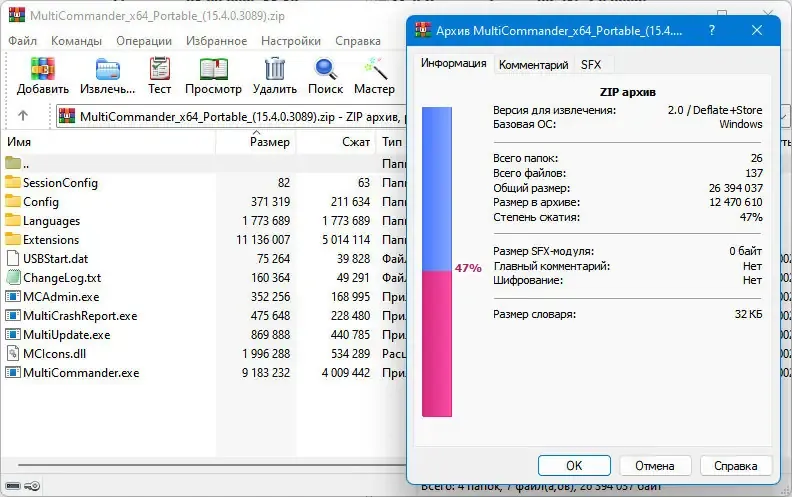
Task: Select the ChangeLog.txt file icon
Action: click(13, 277)
